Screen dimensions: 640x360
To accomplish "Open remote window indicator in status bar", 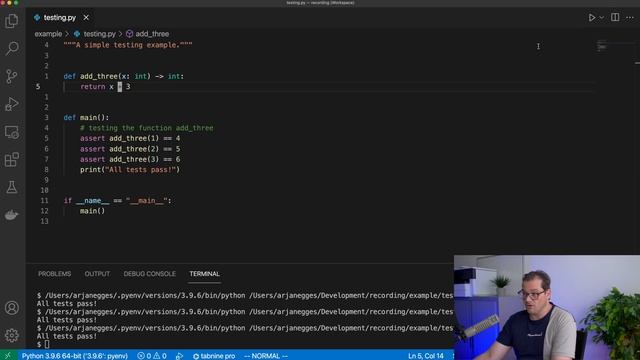I will tap(8, 356).
